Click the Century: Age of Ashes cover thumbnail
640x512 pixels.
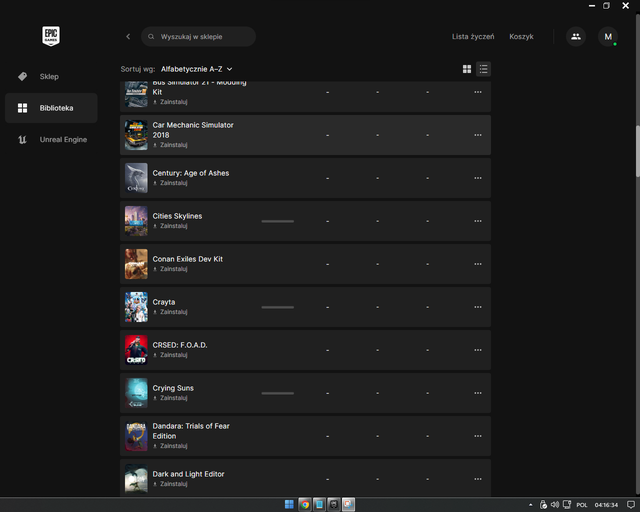(136, 178)
